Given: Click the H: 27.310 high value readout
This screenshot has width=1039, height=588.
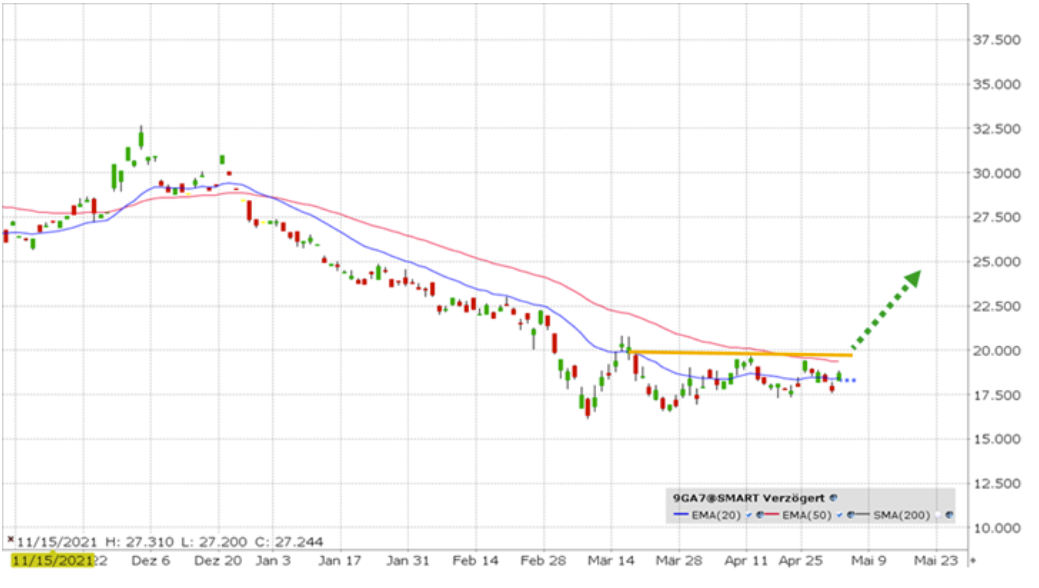Looking at the screenshot, I should 140,542.
